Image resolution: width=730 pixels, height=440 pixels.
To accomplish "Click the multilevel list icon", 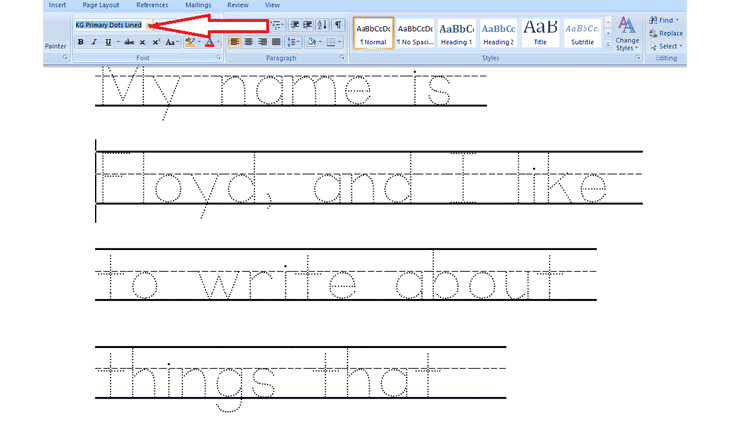I will pos(277,25).
